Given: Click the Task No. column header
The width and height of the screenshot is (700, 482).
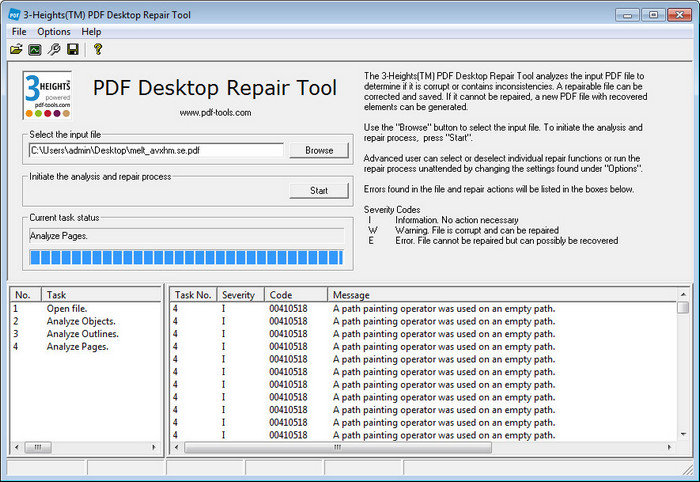Looking at the screenshot, I should click(x=193, y=295).
